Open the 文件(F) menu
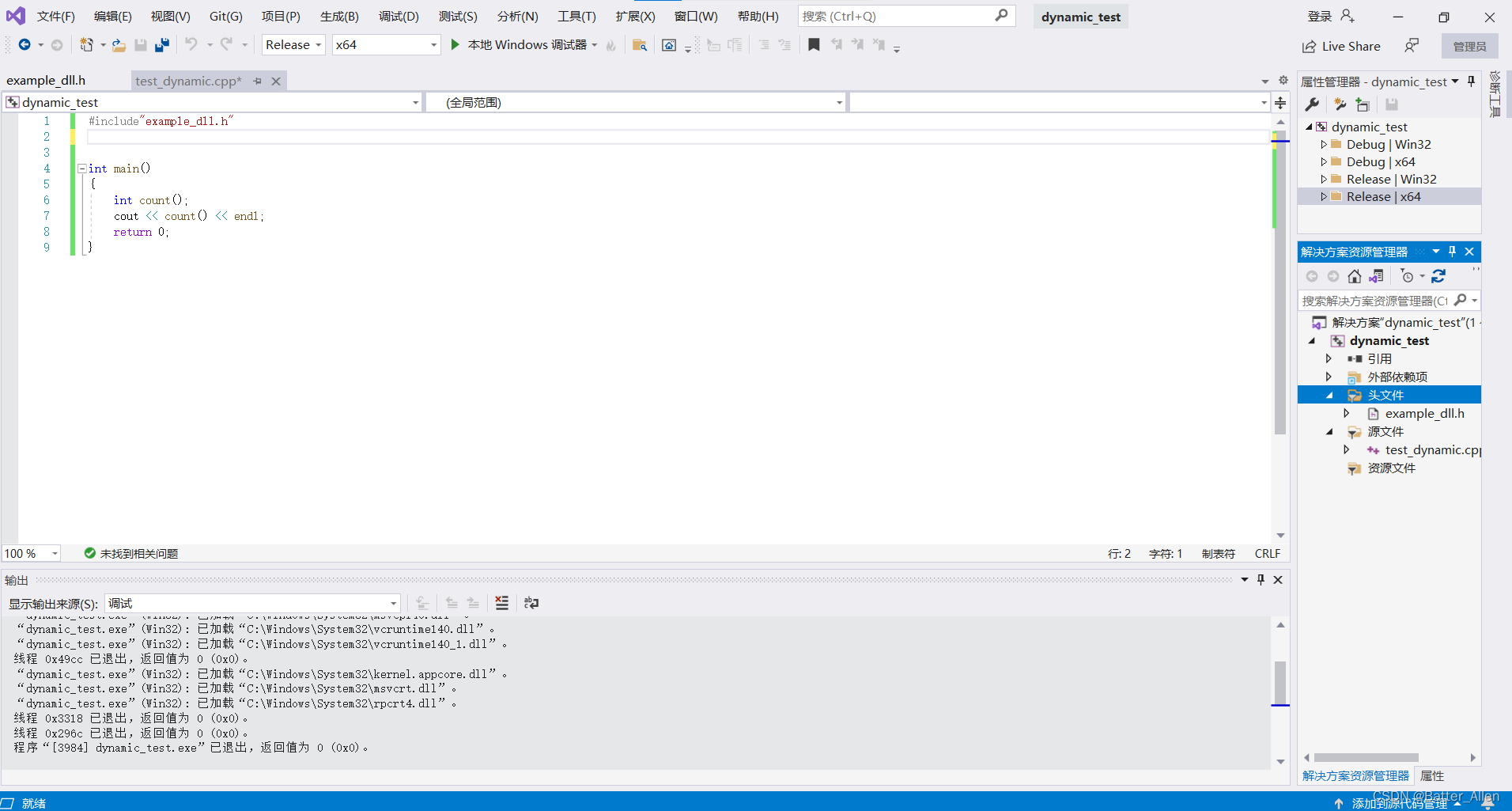The image size is (1512, 811). point(55,16)
